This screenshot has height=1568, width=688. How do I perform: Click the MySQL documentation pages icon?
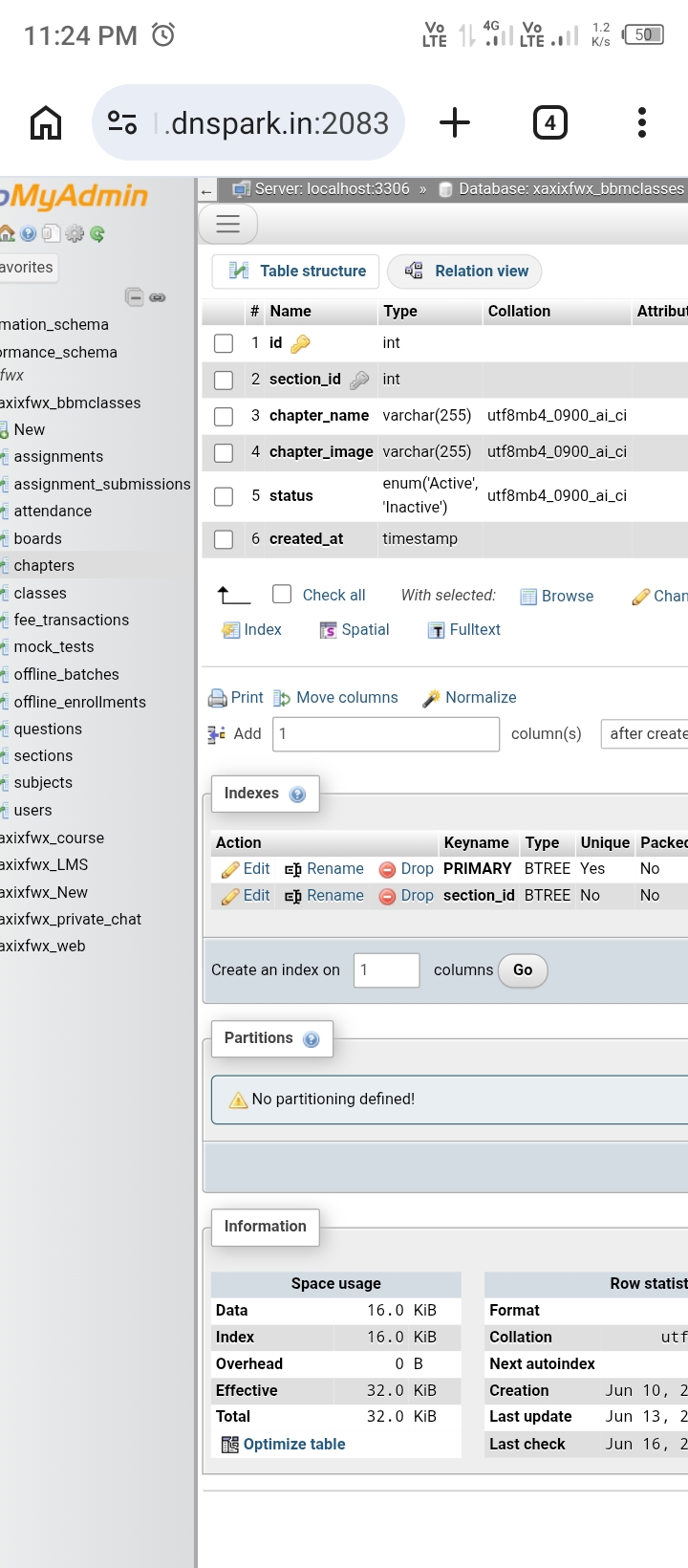click(x=51, y=233)
